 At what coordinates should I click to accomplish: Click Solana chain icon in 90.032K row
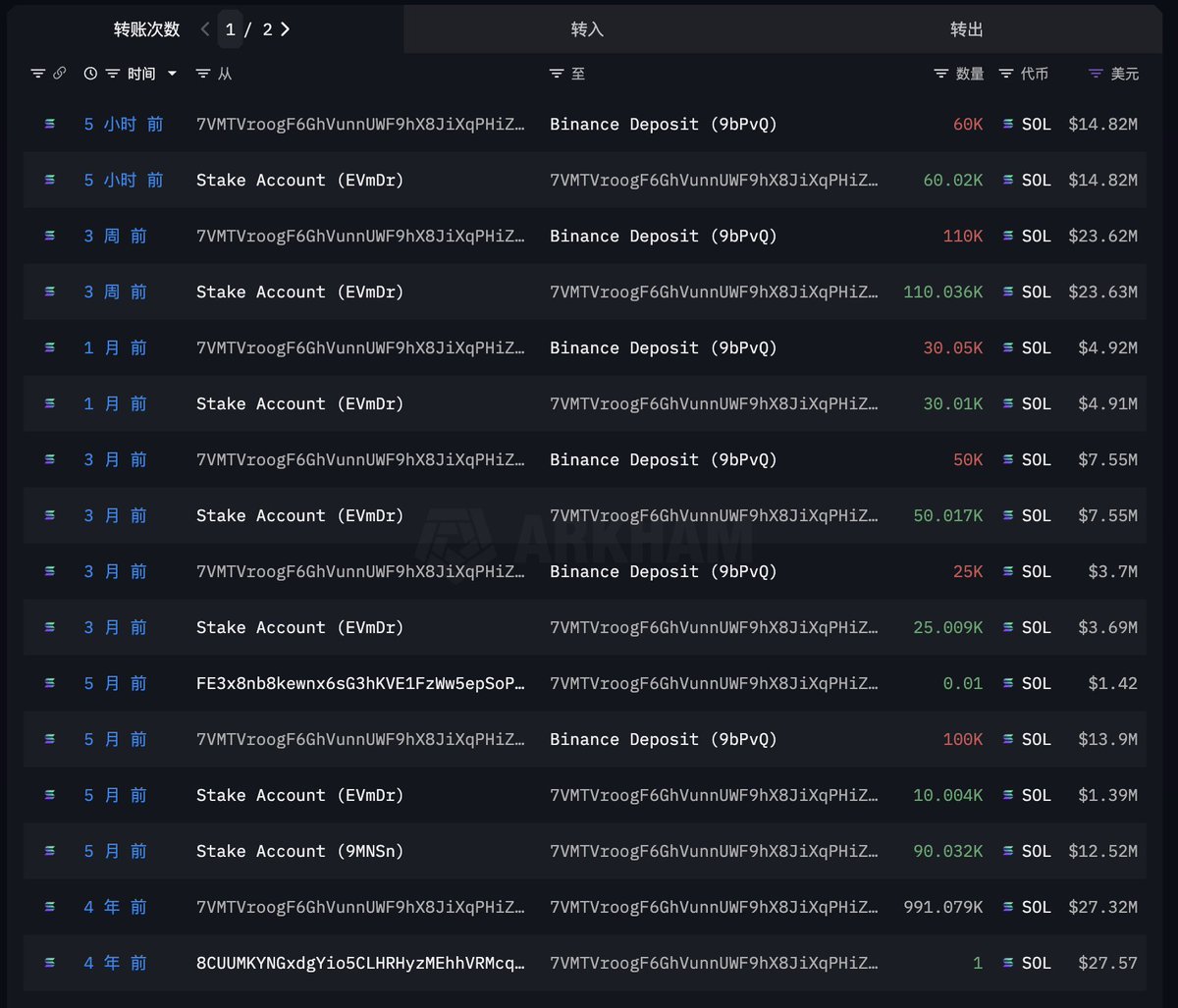[x=49, y=851]
